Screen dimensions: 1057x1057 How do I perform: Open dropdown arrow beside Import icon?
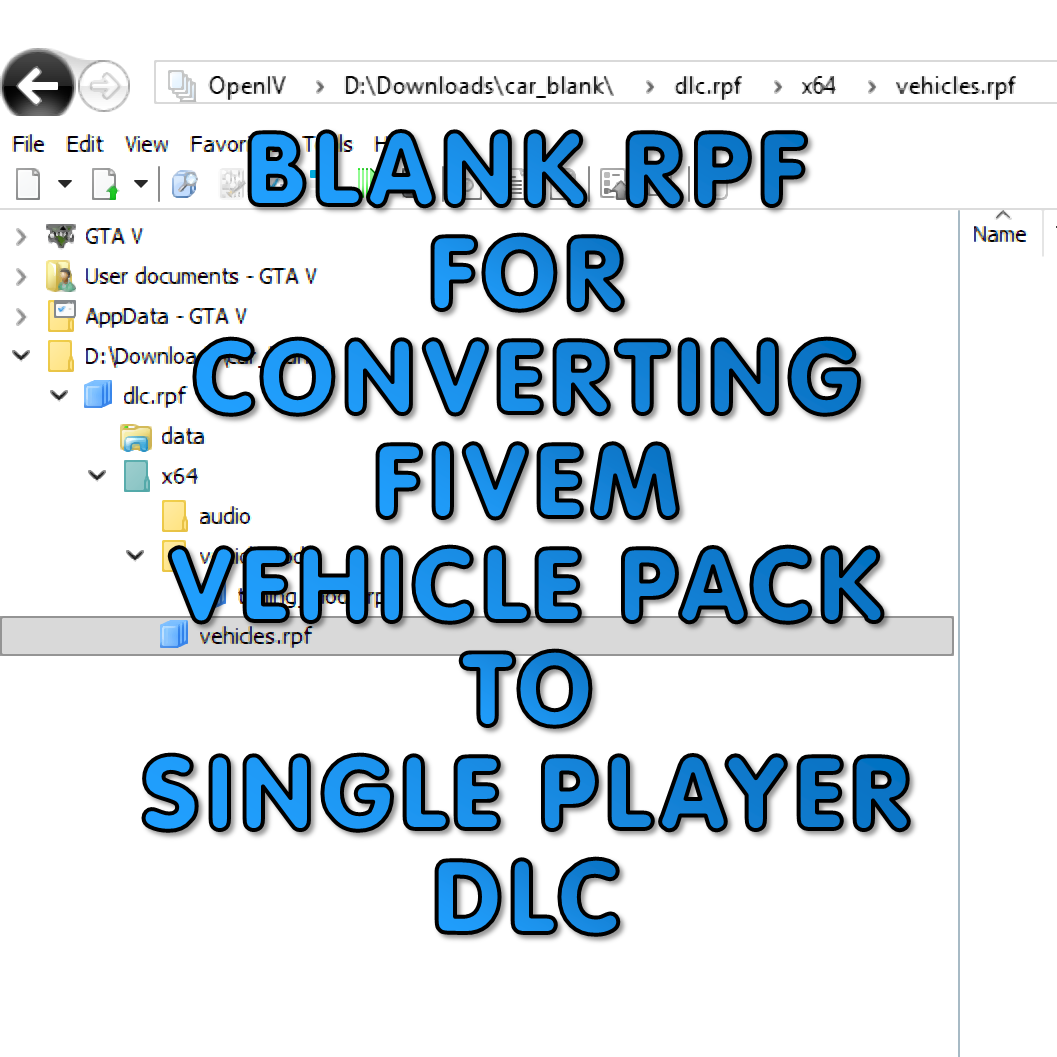141,184
